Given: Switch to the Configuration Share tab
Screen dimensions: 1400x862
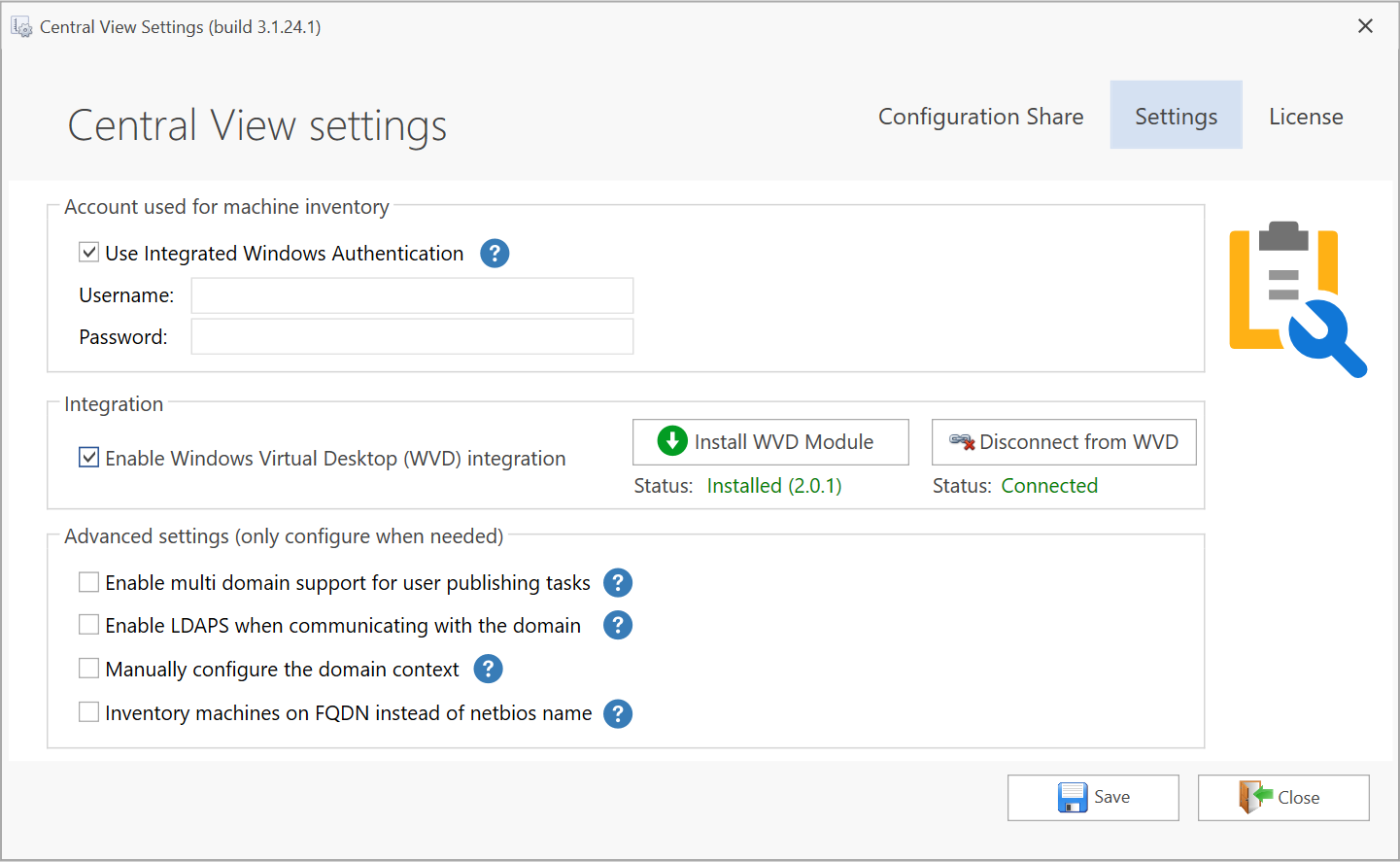Looking at the screenshot, I should click(980, 117).
